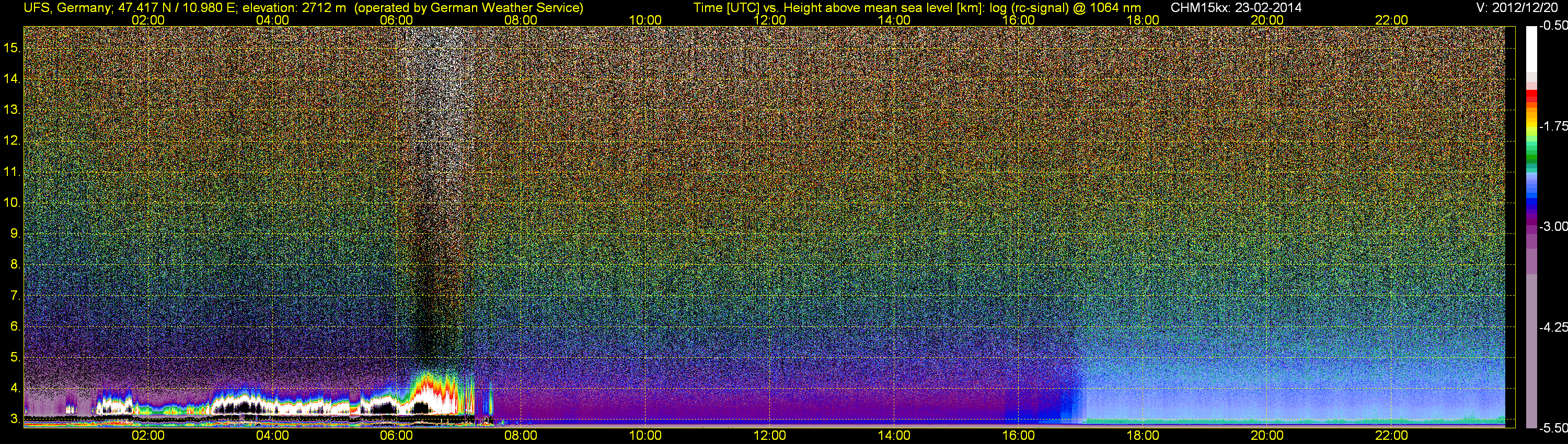Viewport: 1568px width, 444px height.
Task: Click the '11.' height axis label
Action: (x=12, y=171)
